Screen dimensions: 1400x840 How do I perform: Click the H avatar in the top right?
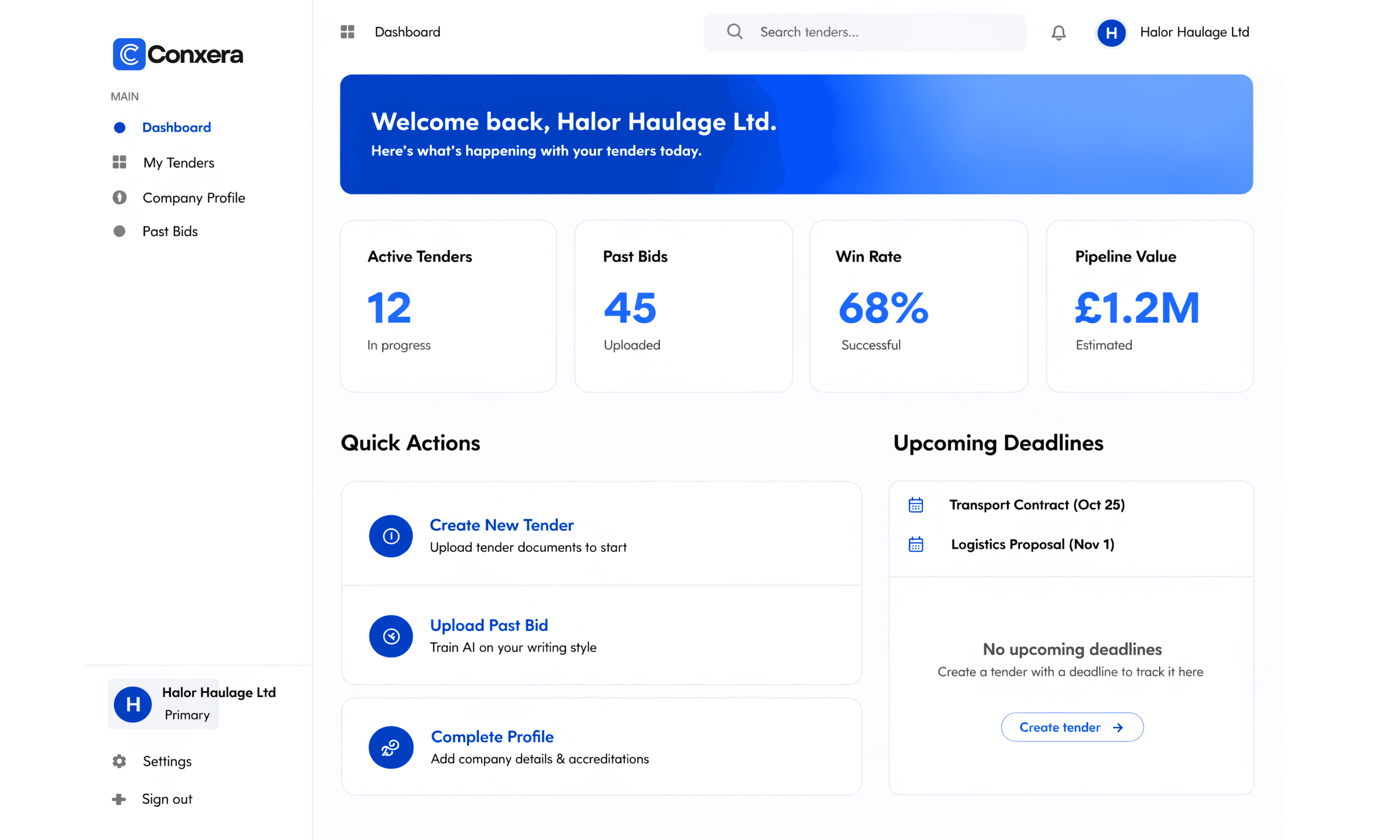[x=1111, y=32]
